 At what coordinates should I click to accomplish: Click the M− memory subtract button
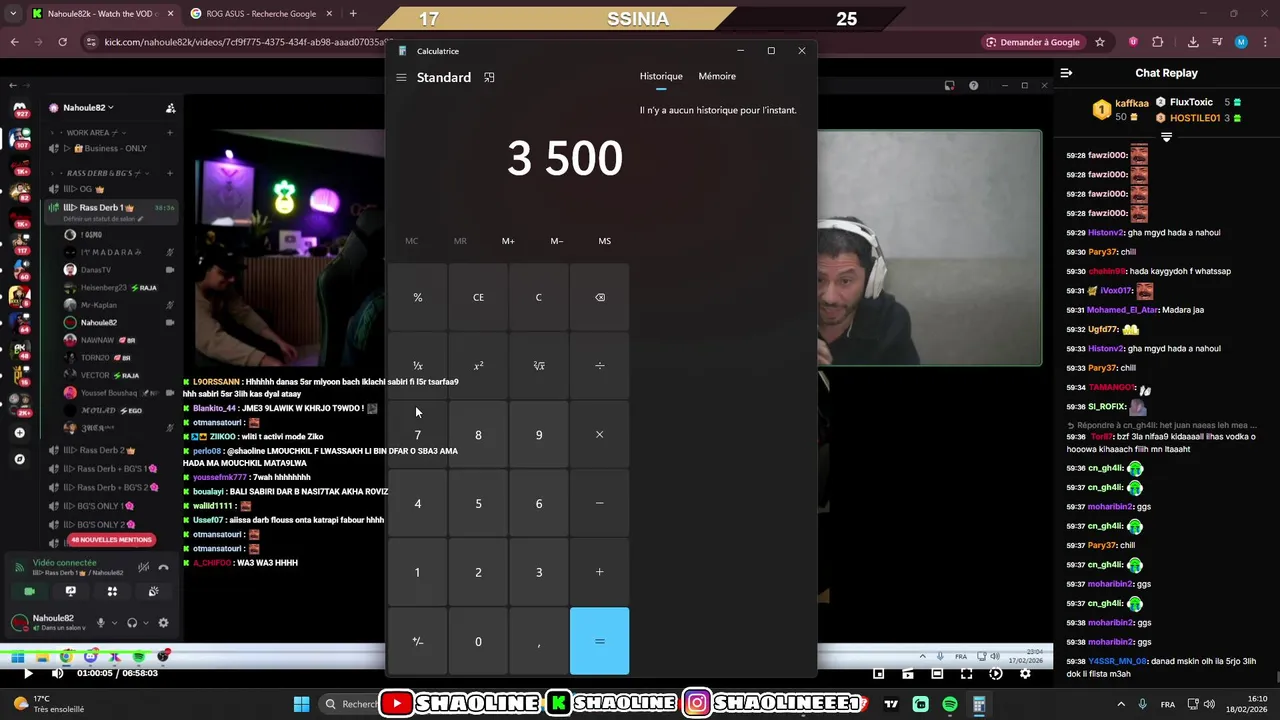pyautogui.click(x=557, y=241)
